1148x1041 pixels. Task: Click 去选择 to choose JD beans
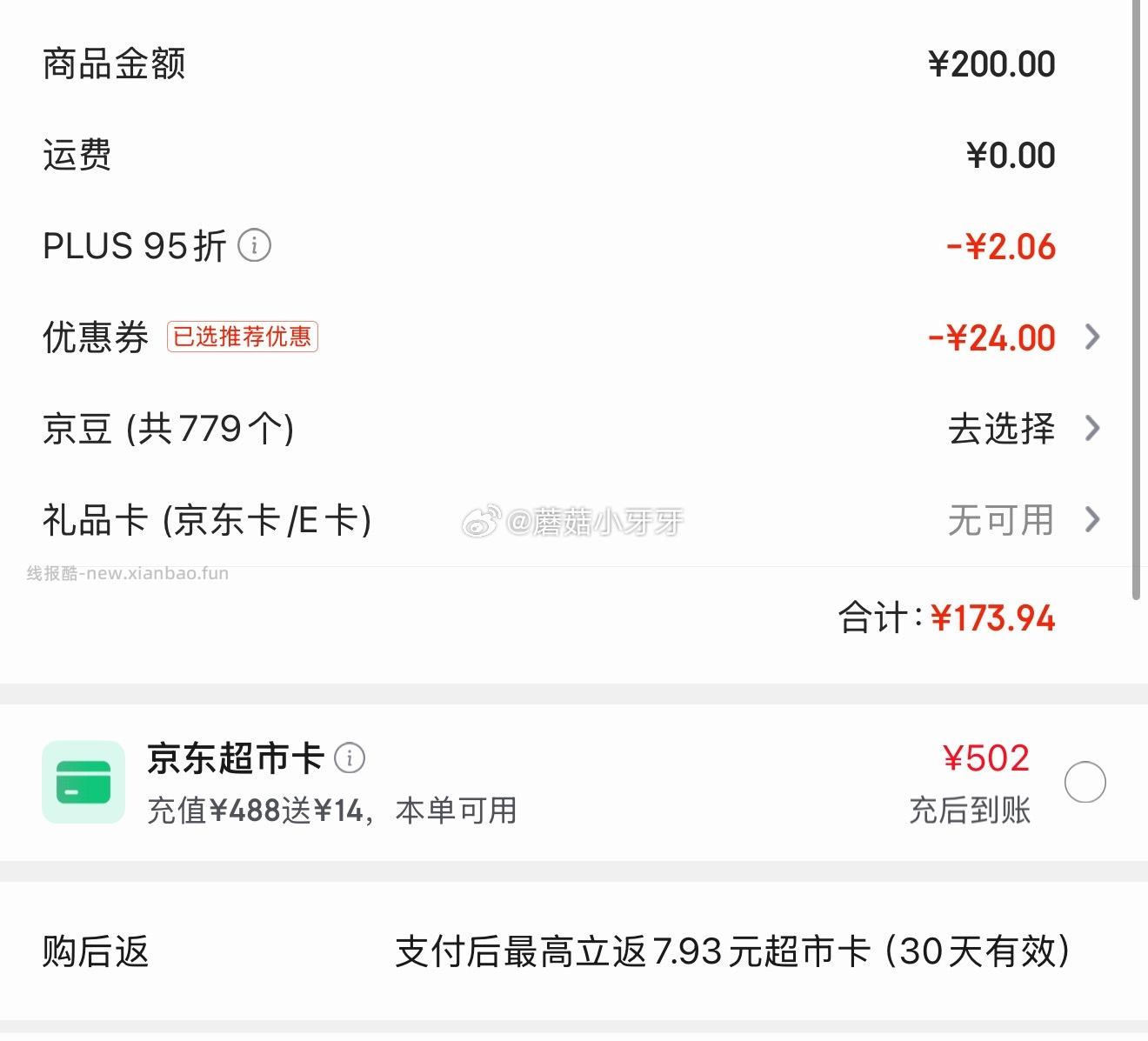tap(1002, 429)
